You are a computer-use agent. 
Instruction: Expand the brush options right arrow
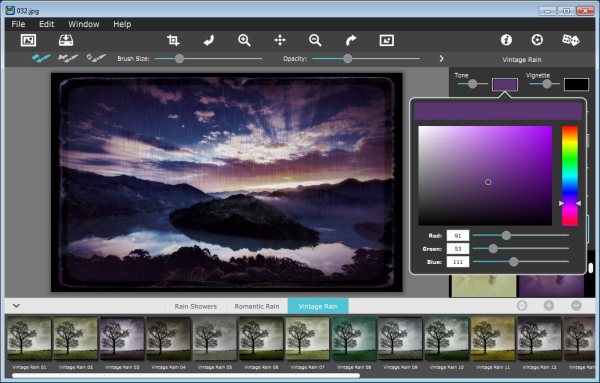(x=441, y=59)
